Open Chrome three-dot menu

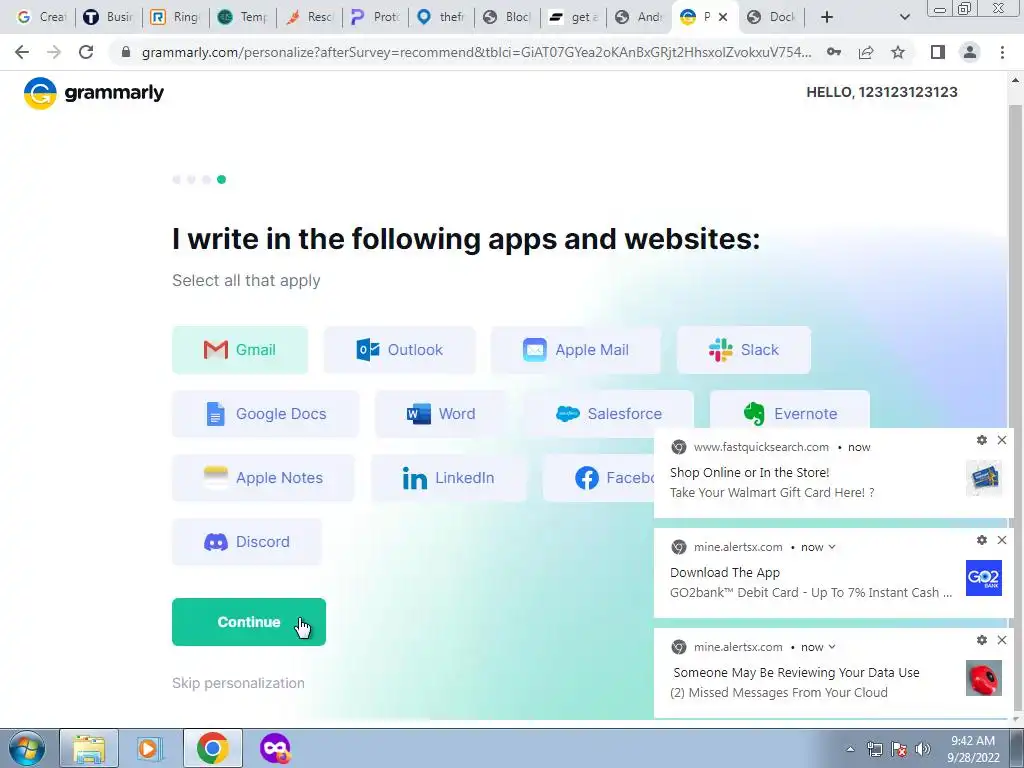click(1002, 52)
